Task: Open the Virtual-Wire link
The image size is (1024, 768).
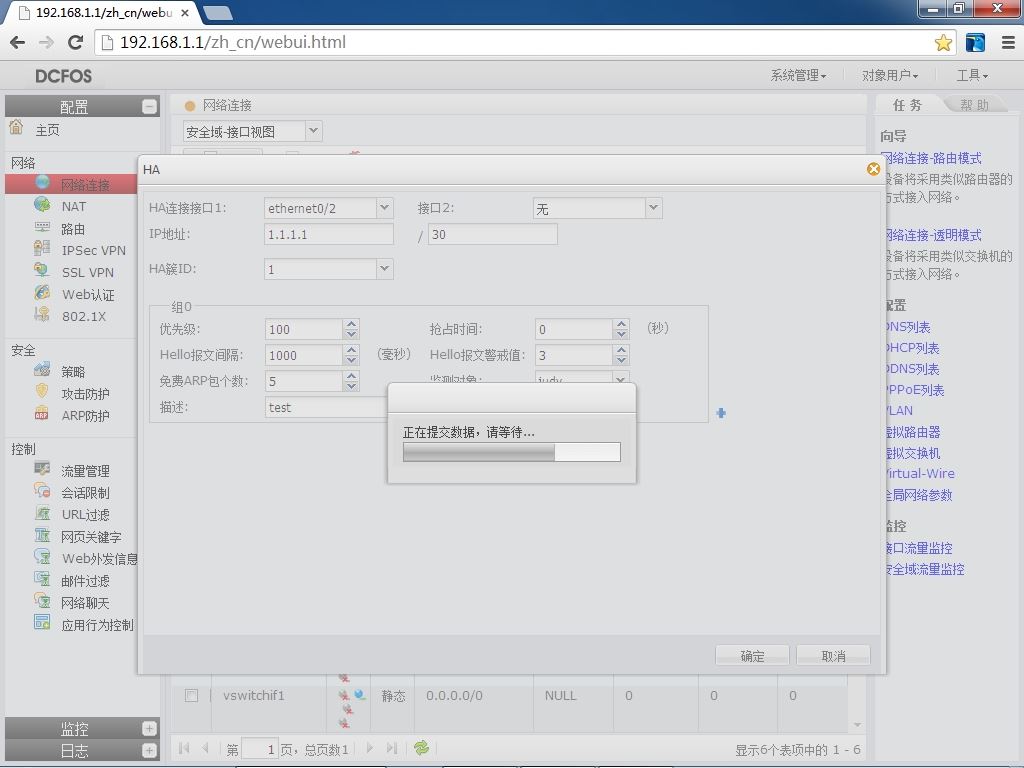Action: pos(918,473)
